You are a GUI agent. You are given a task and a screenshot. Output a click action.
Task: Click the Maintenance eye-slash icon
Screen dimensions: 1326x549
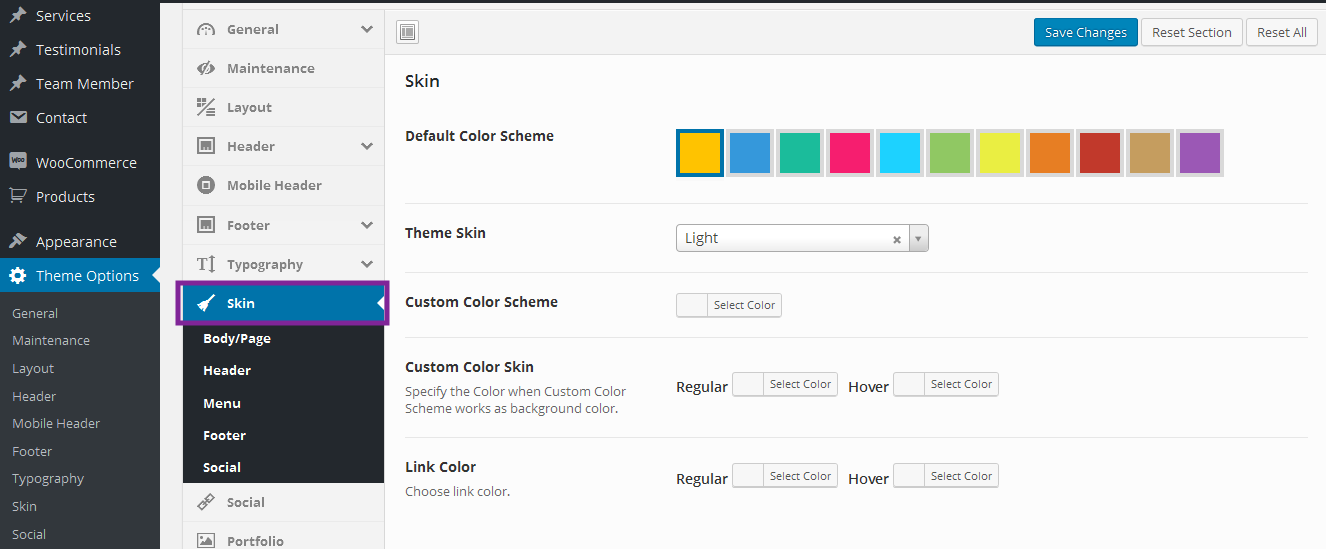pos(206,68)
